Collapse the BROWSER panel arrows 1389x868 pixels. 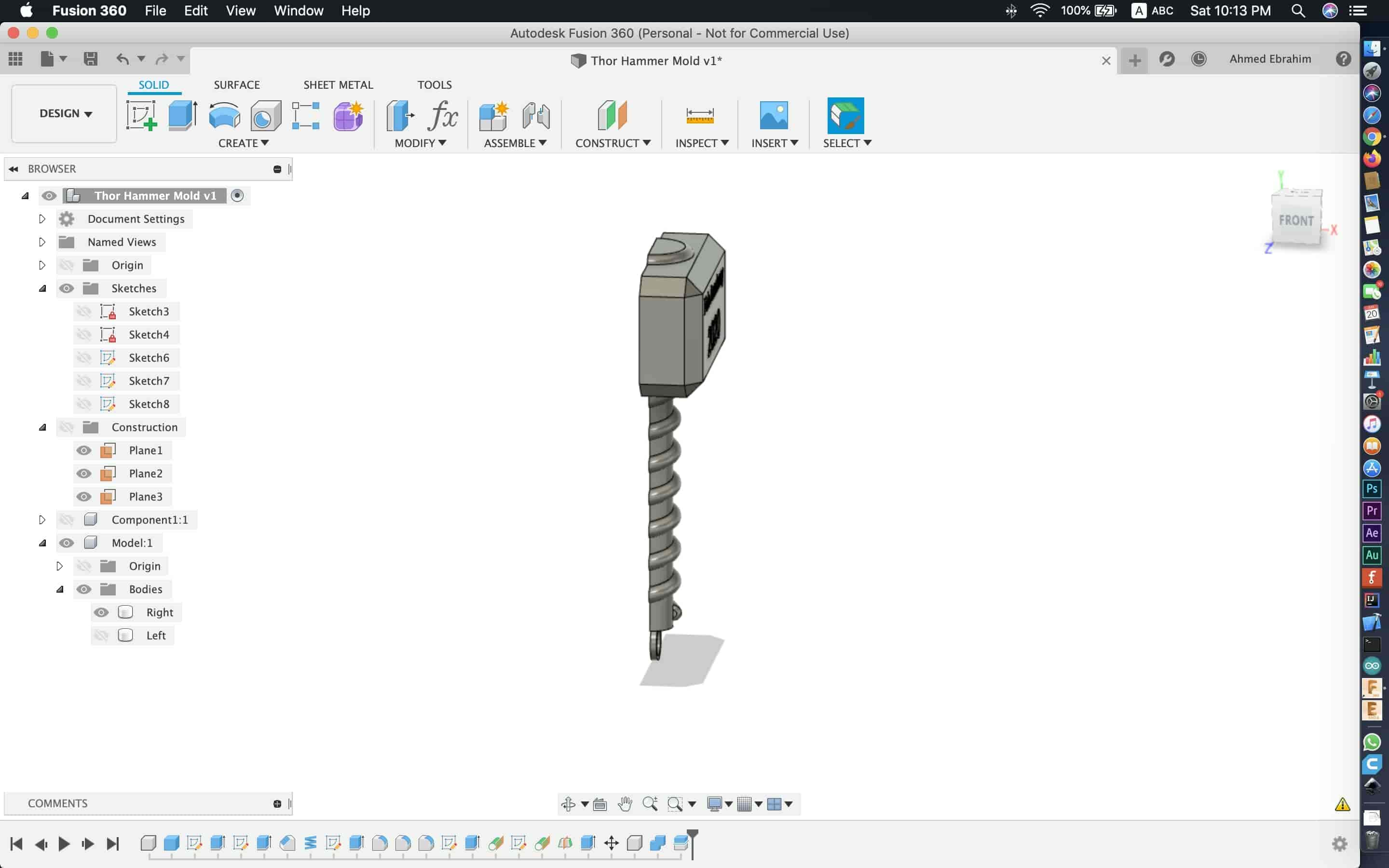click(14, 169)
